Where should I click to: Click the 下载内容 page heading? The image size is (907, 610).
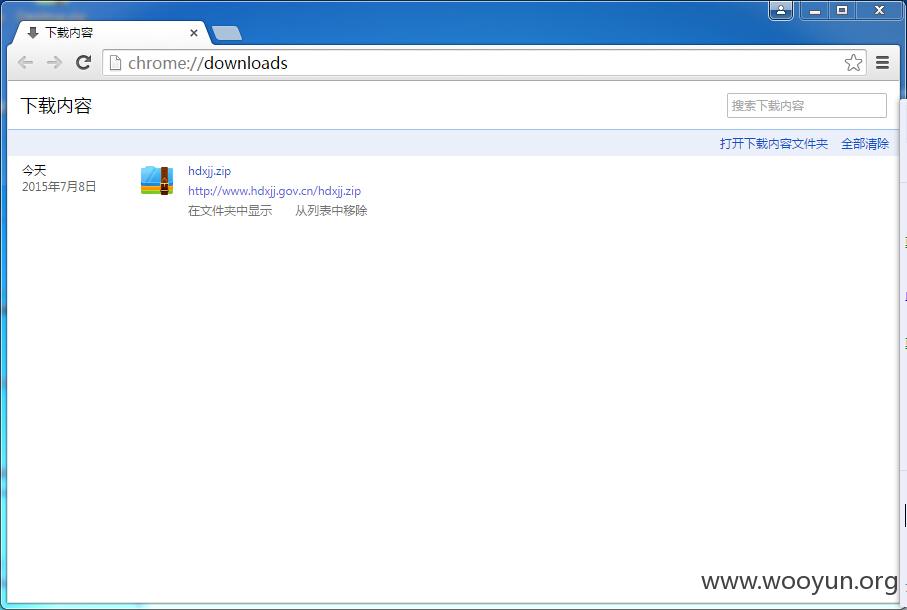tap(56, 106)
